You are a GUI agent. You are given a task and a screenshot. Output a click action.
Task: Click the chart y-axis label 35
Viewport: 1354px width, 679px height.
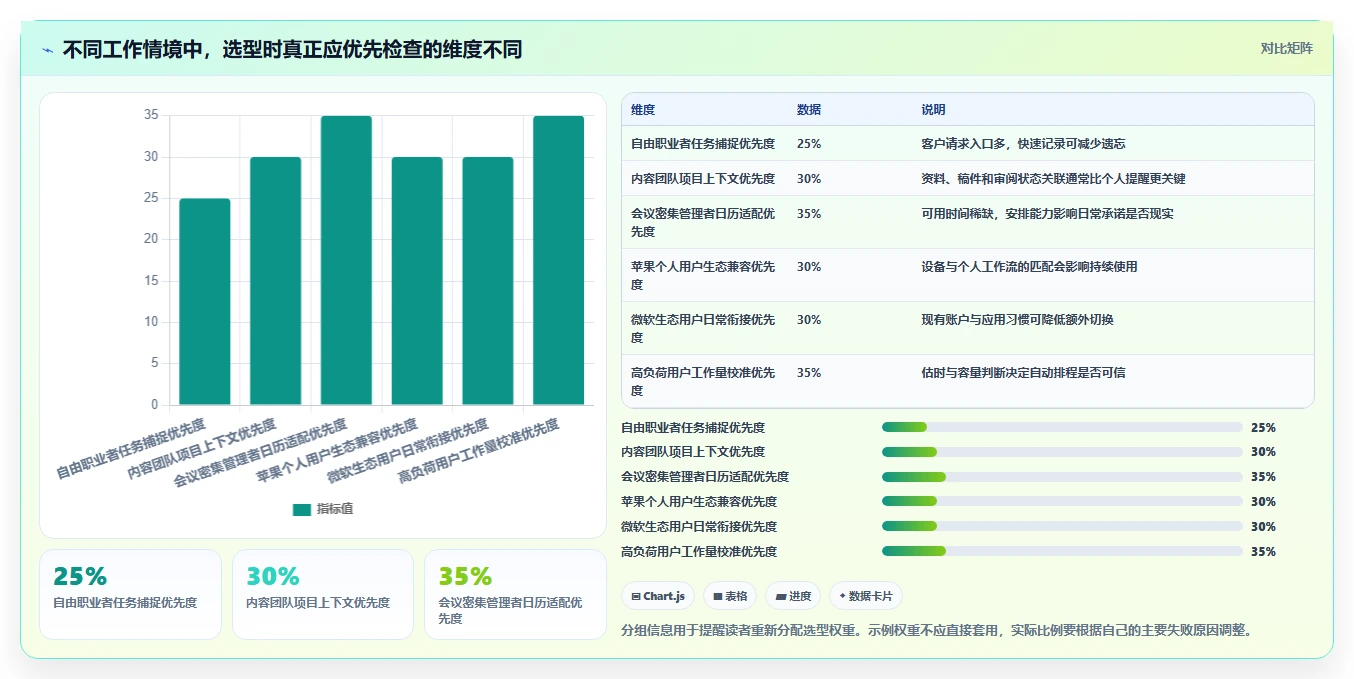[151, 115]
